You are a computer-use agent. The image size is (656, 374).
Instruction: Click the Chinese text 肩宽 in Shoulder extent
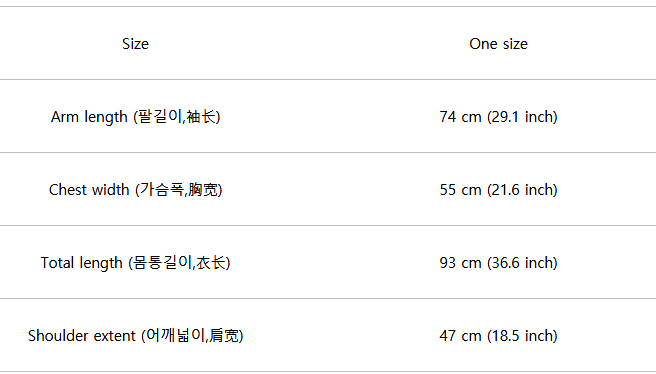point(224,336)
